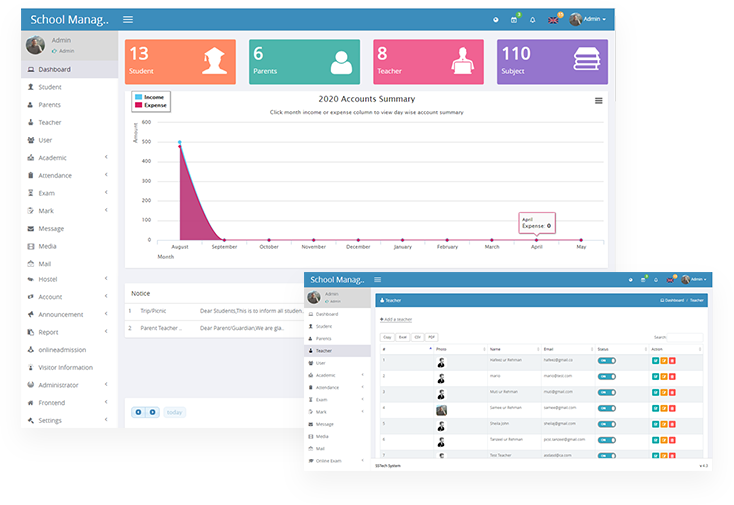
Task: Click the Message envelope icon in Dashboard sidebar
Action: 30,228
